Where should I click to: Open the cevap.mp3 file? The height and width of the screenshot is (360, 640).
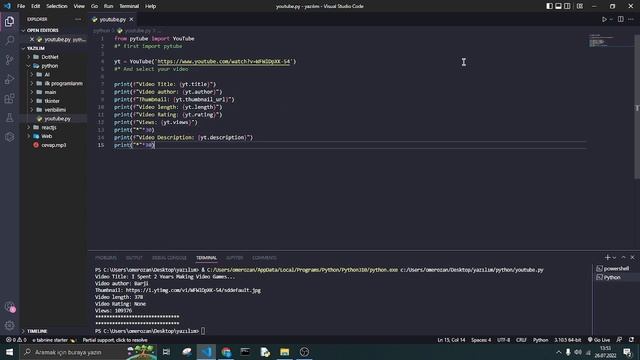53,145
